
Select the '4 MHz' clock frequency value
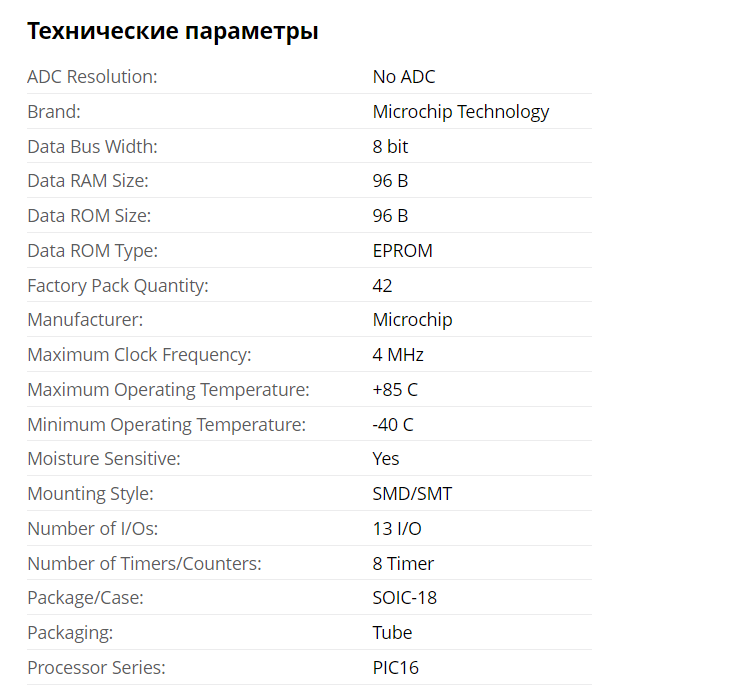tap(398, 355)
